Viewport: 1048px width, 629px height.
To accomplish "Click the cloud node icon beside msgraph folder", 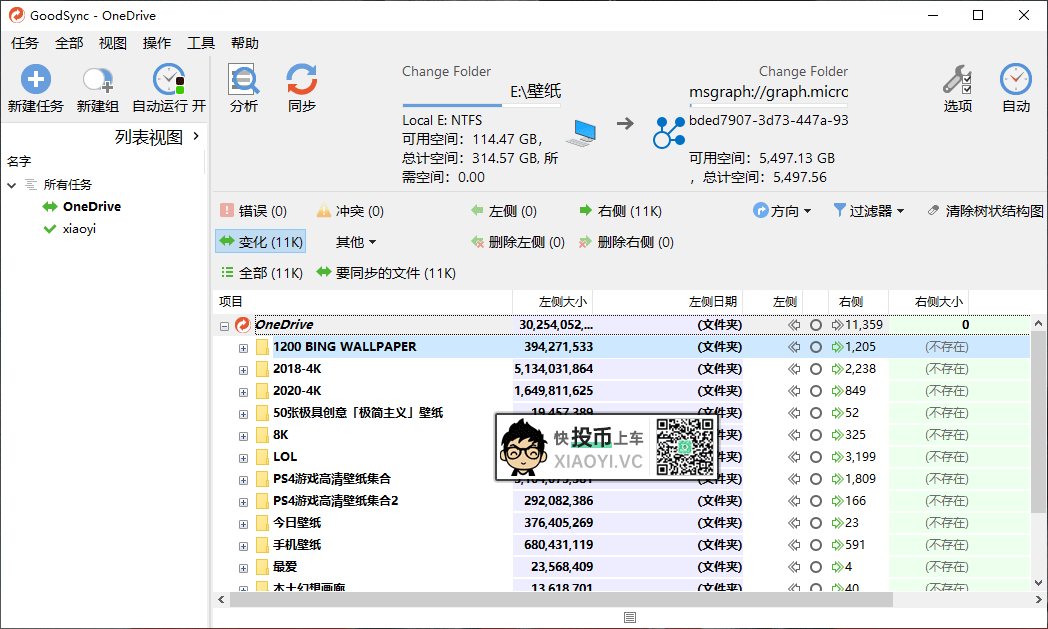I will (670, 131).
